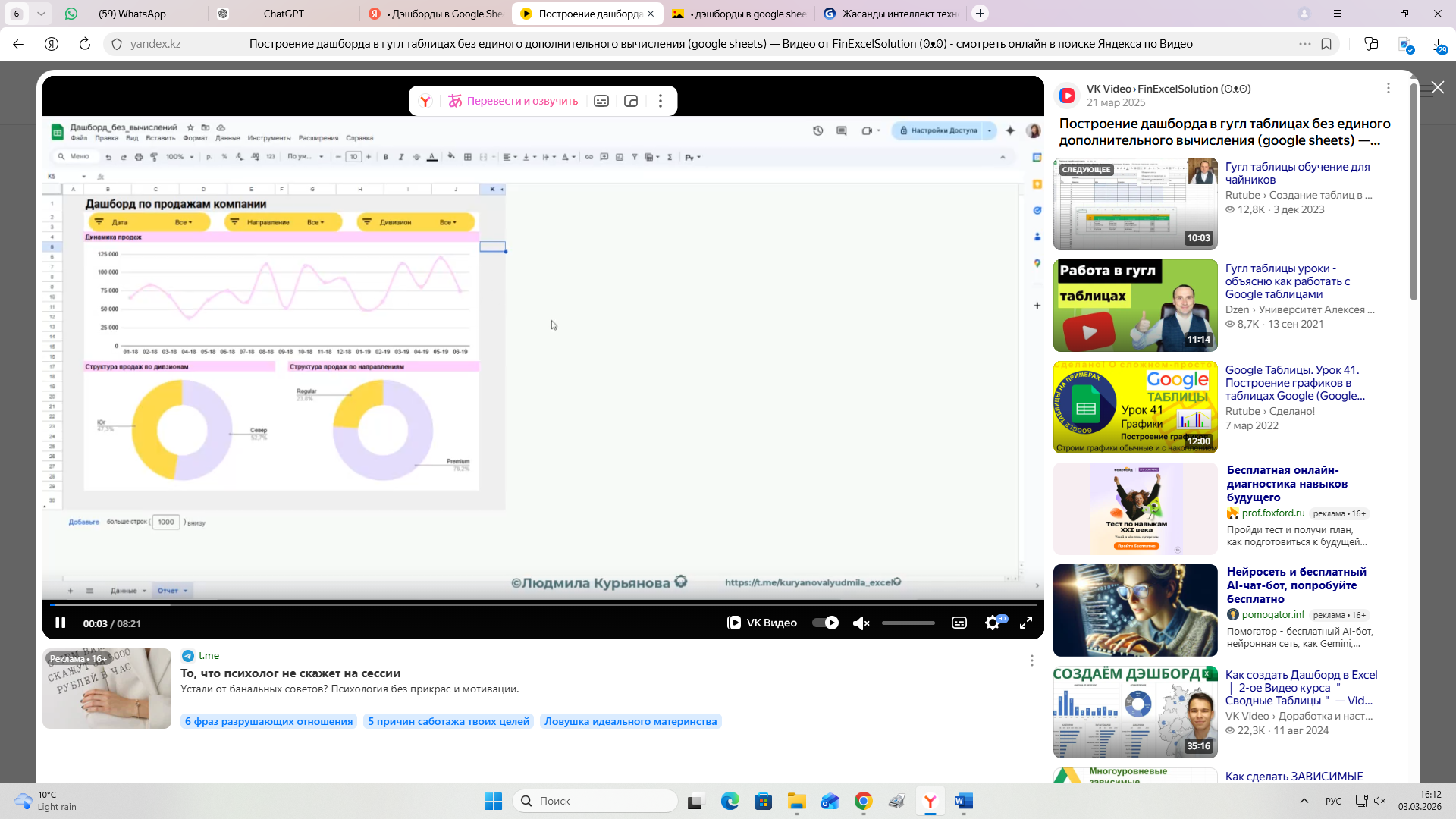1456x819 pixels.
Task: Toggle subtitles in Yandex overlay toolbar
Action: tap(601, 101)
